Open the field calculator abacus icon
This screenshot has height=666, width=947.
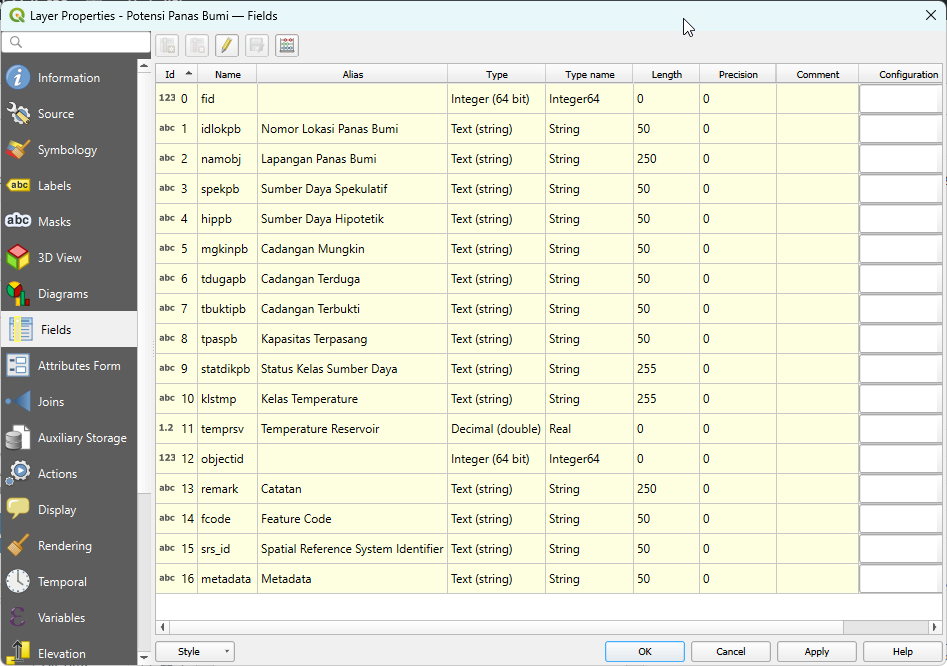(x=287, y=45)
